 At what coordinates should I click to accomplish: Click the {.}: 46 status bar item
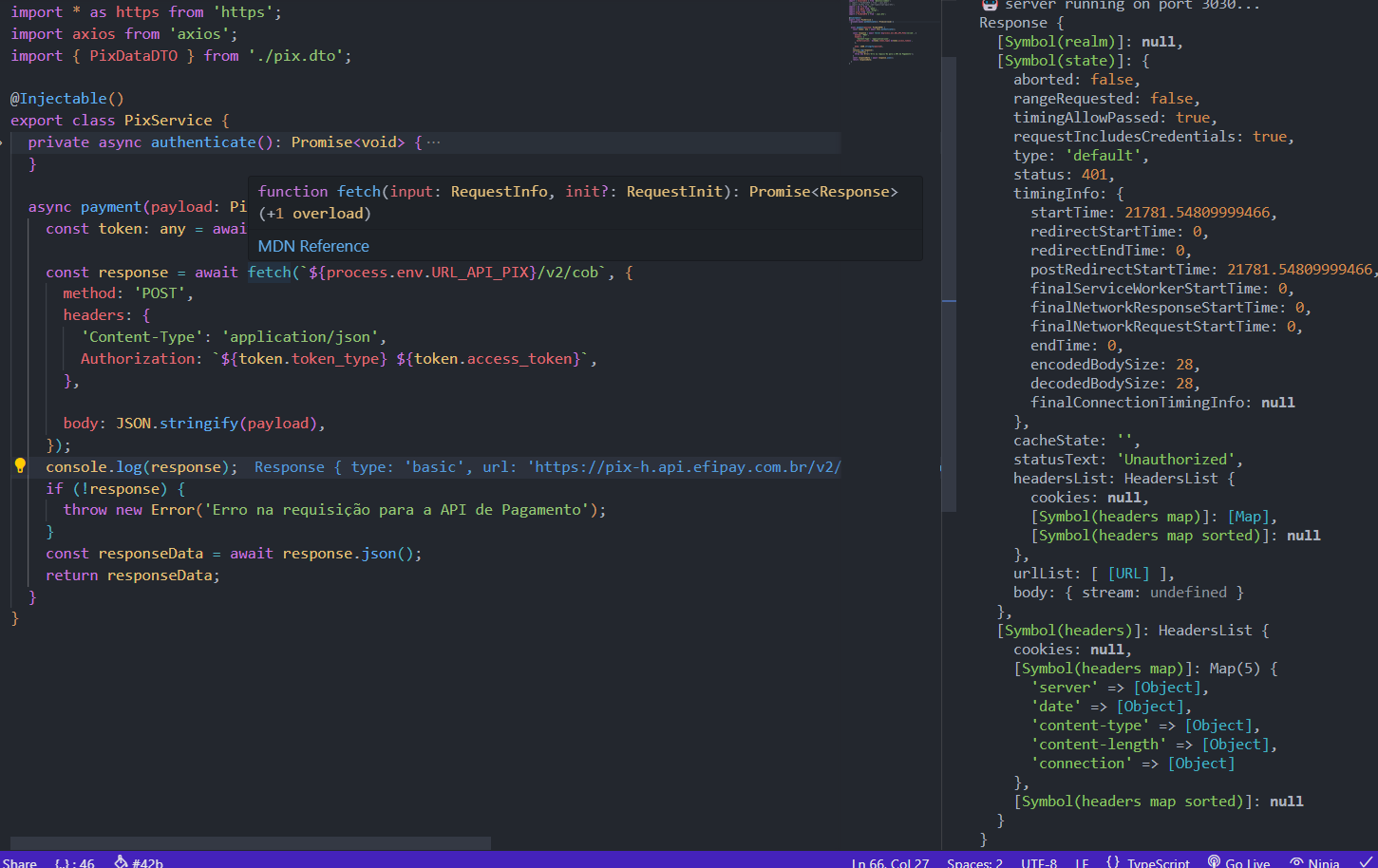74,862
